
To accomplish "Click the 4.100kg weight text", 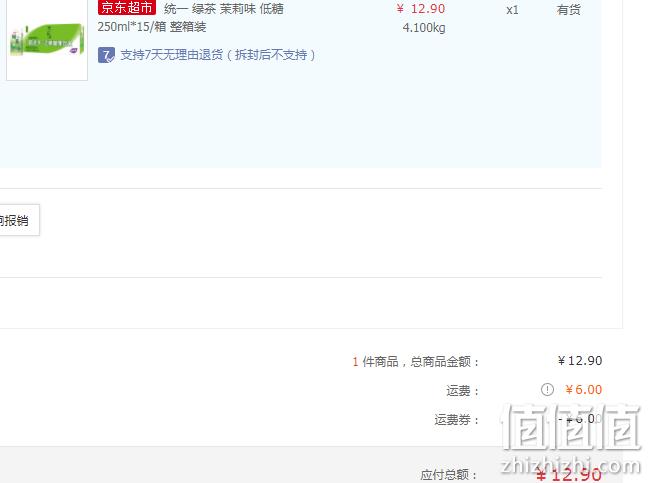I will point(424,28).
